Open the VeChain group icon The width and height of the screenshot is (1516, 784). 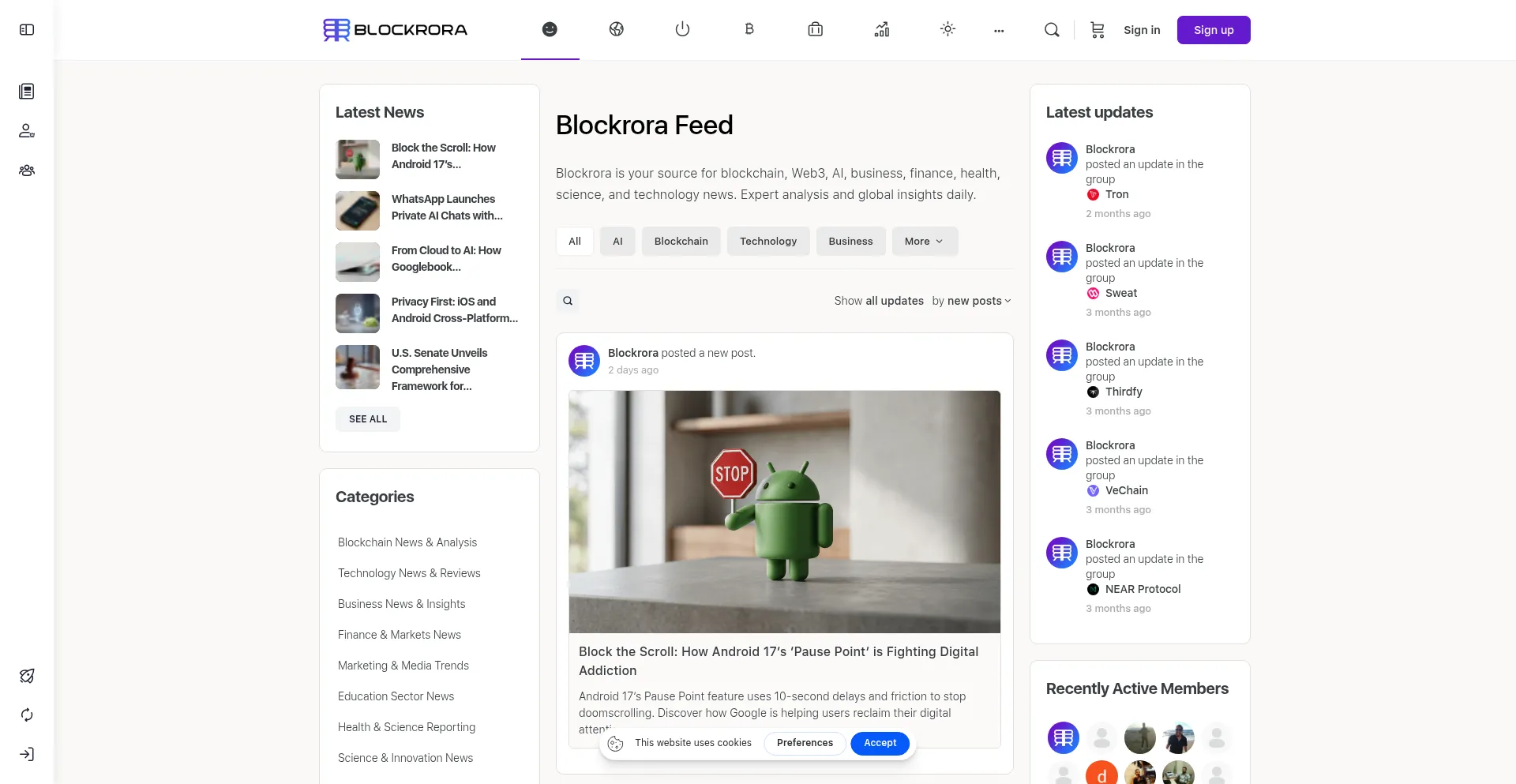[1093, 490]
